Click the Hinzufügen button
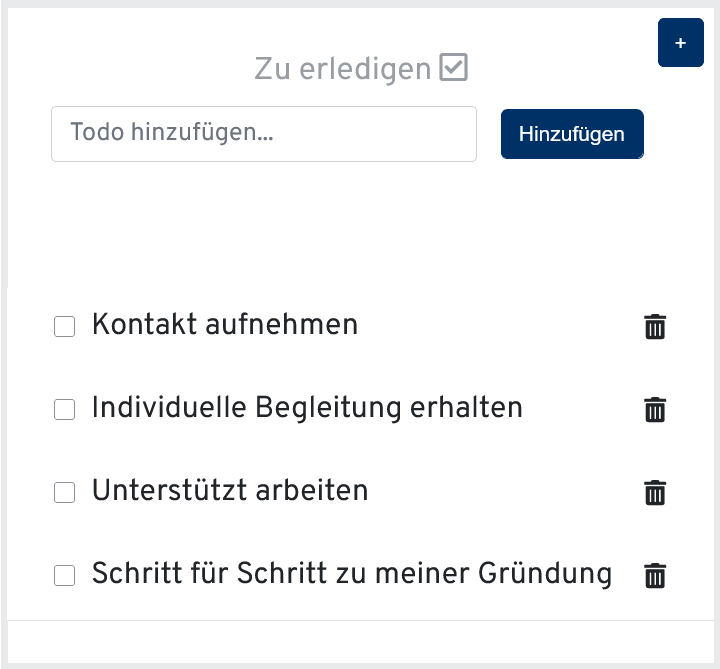The image size is (720, 669). pyautogui.click(x=572, y=134)
